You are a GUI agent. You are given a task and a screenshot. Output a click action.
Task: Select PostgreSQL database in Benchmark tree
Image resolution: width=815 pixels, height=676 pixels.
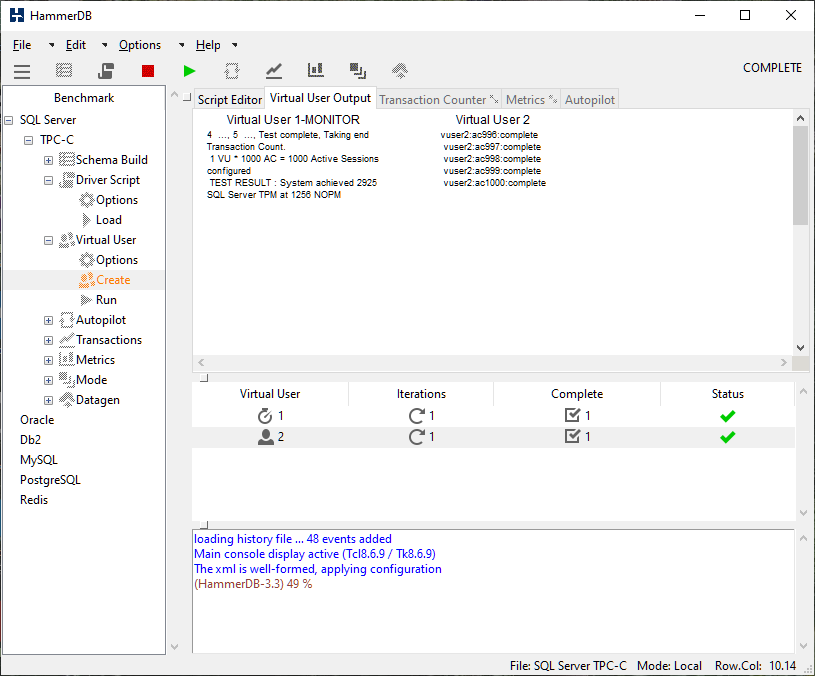(x=50, y=480)
